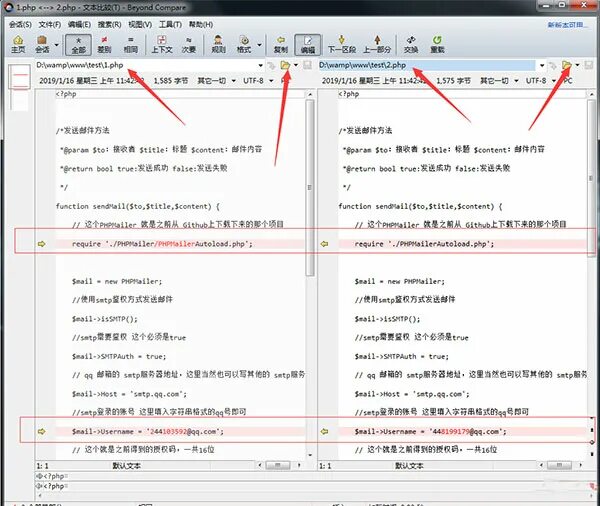Click the left pane vertical scrollbar thumb
600x506 pixels.
click(x=310, y=188)
